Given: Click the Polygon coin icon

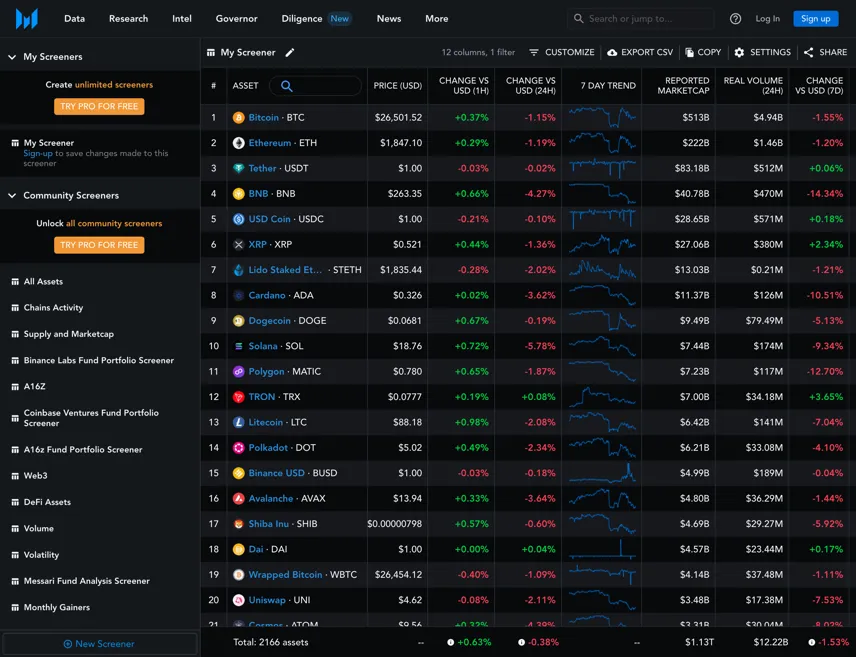Looking at the screenshot, I should click(x=239, y=371).
